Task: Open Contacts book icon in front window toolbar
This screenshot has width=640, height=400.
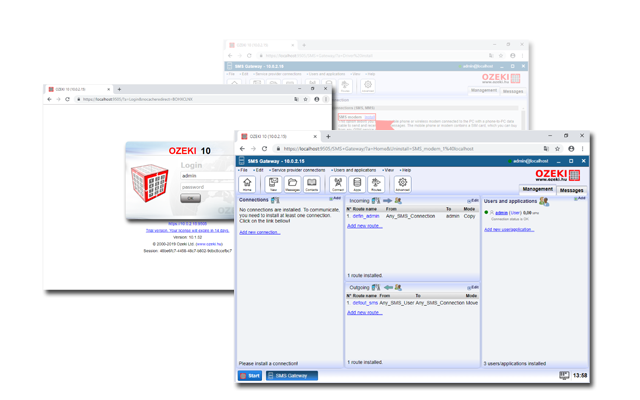Action: [311, 184]
